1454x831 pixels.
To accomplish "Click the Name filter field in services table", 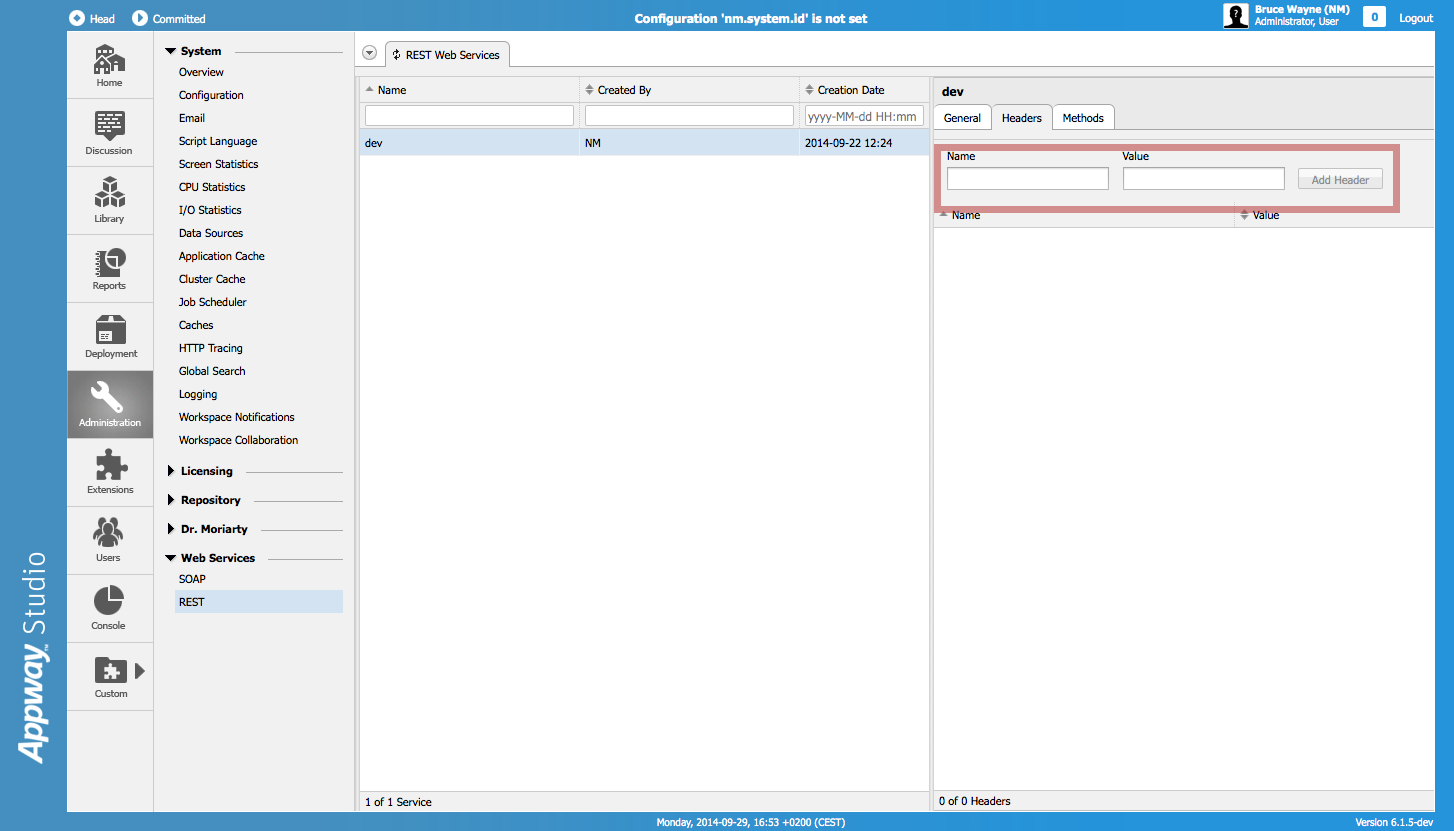I will [x=469, y=116].
